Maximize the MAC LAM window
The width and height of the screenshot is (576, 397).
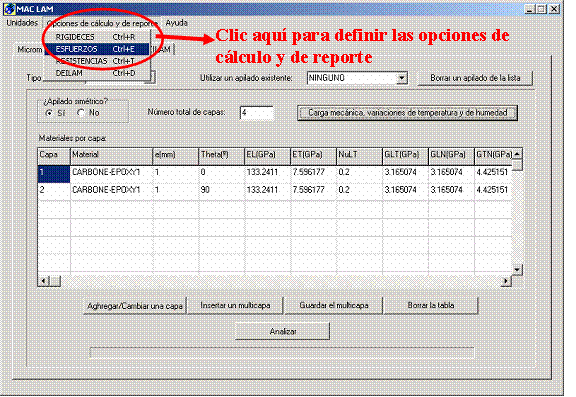click(541, 9)
